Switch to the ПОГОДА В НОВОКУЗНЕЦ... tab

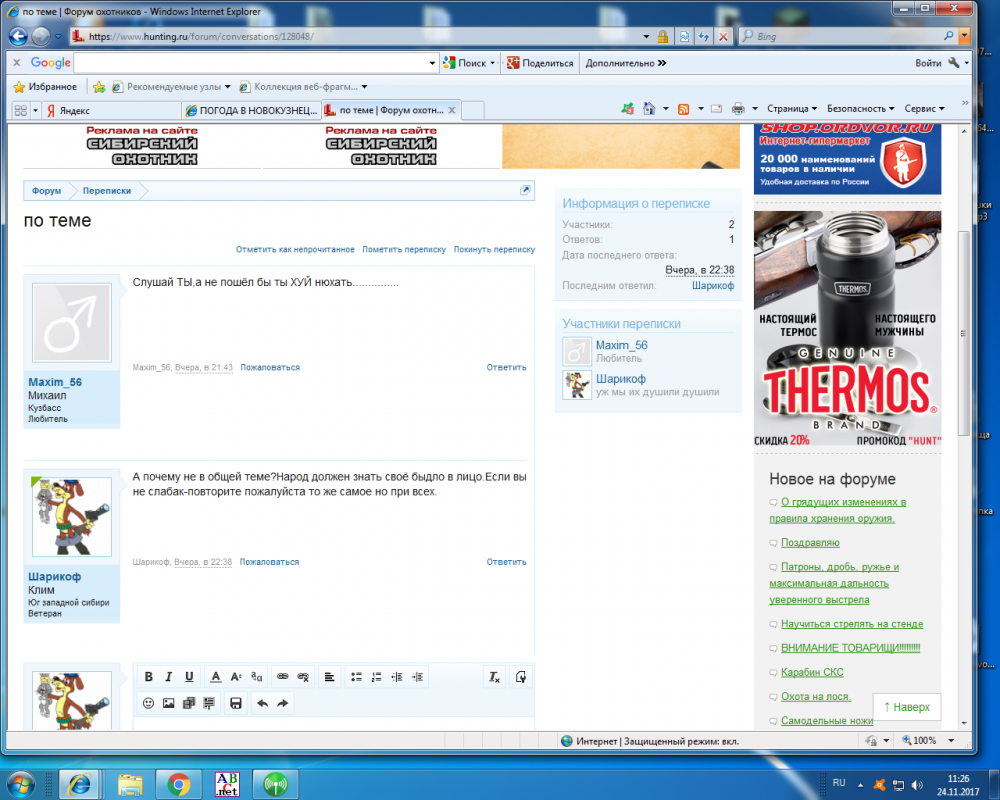click(251, 110)
